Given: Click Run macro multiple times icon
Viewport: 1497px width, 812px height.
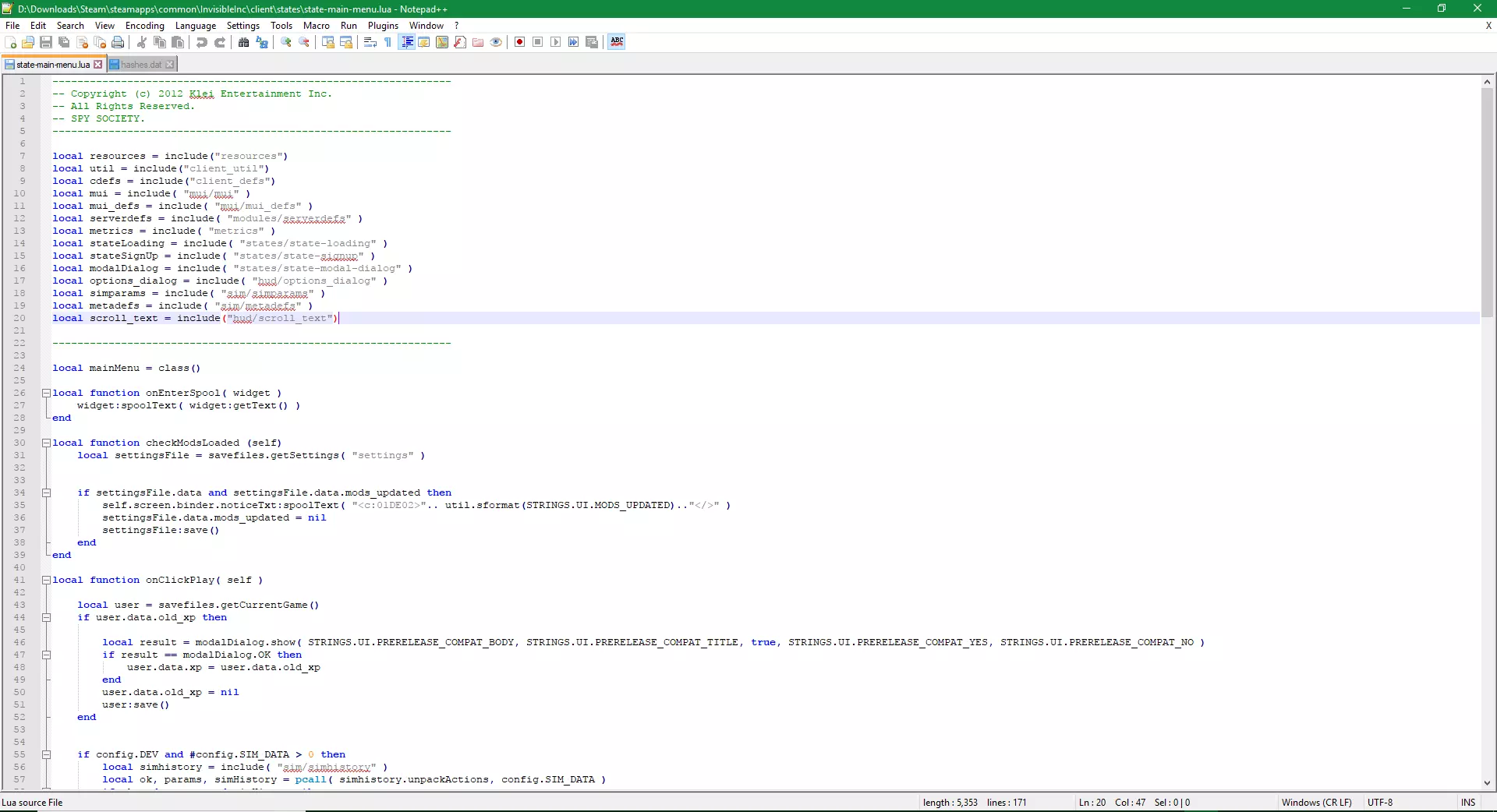Looking at the screenshot, I should tap(574, 42).
